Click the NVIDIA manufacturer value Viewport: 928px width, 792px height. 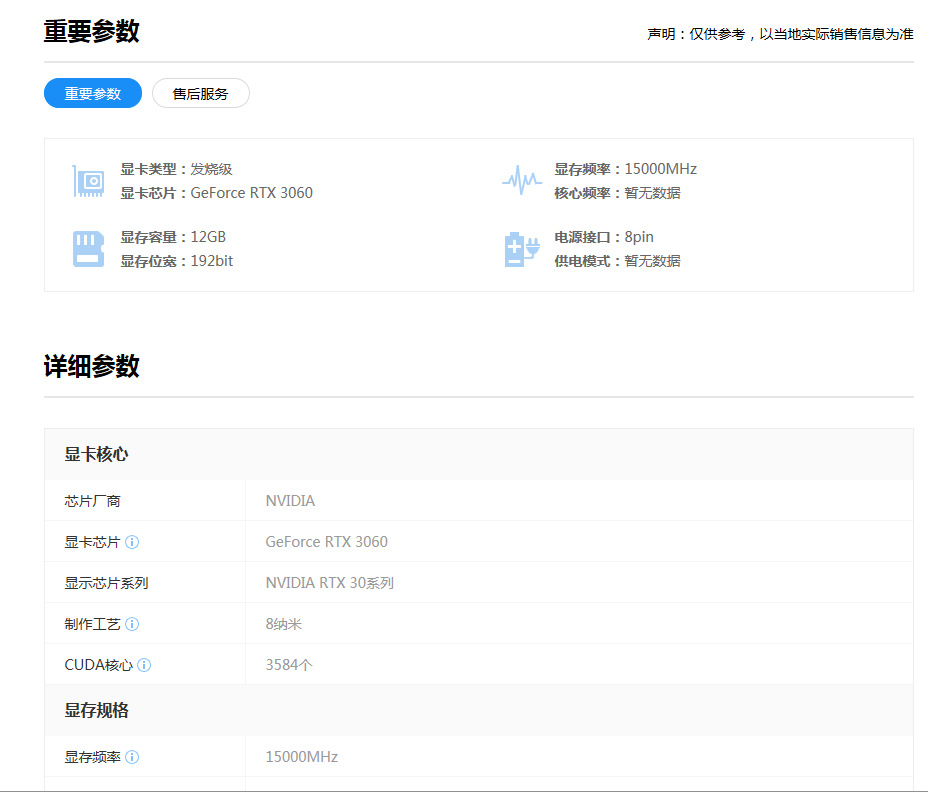(x=290, y=501)
